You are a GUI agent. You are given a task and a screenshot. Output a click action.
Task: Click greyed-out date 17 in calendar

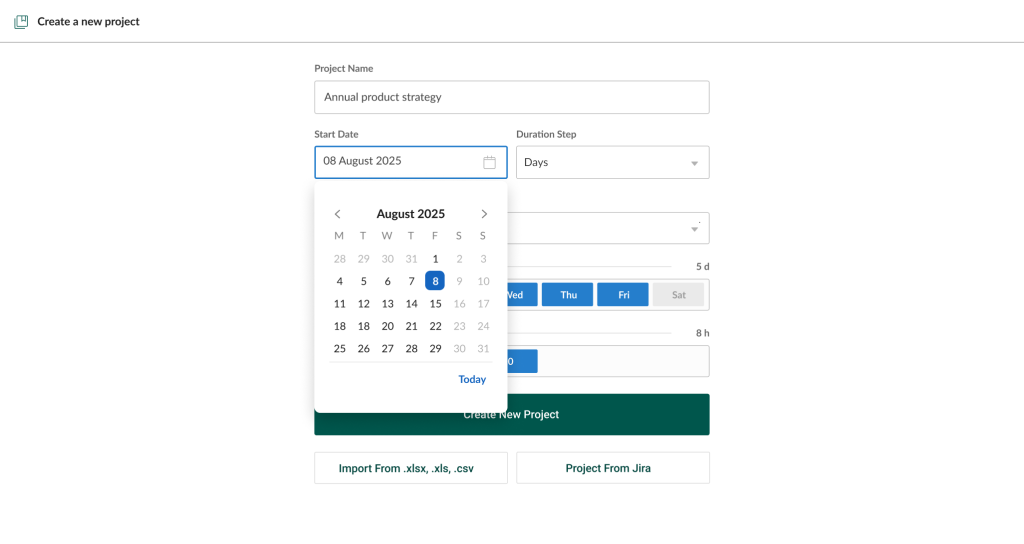483,304
